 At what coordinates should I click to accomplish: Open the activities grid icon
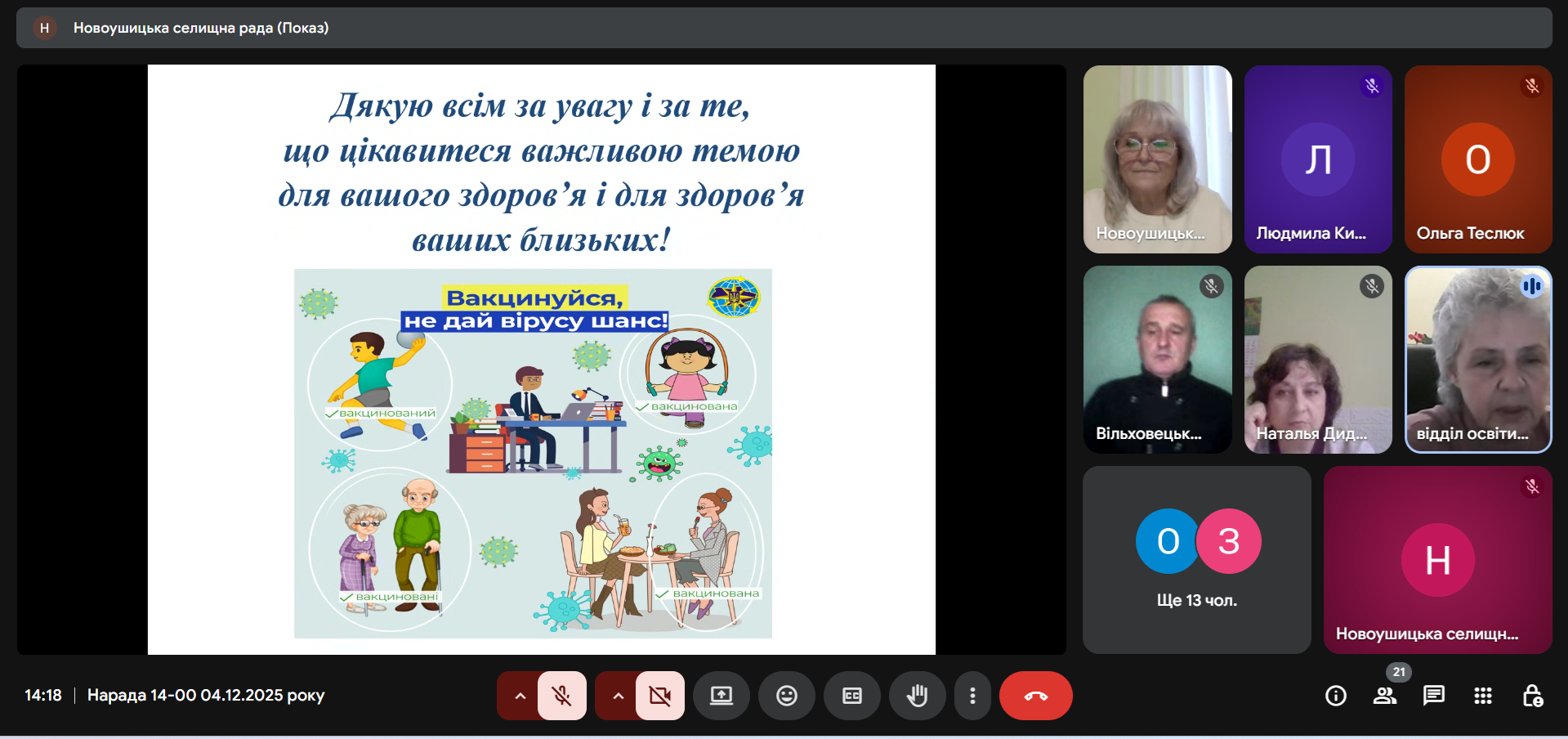(1482, 696)
